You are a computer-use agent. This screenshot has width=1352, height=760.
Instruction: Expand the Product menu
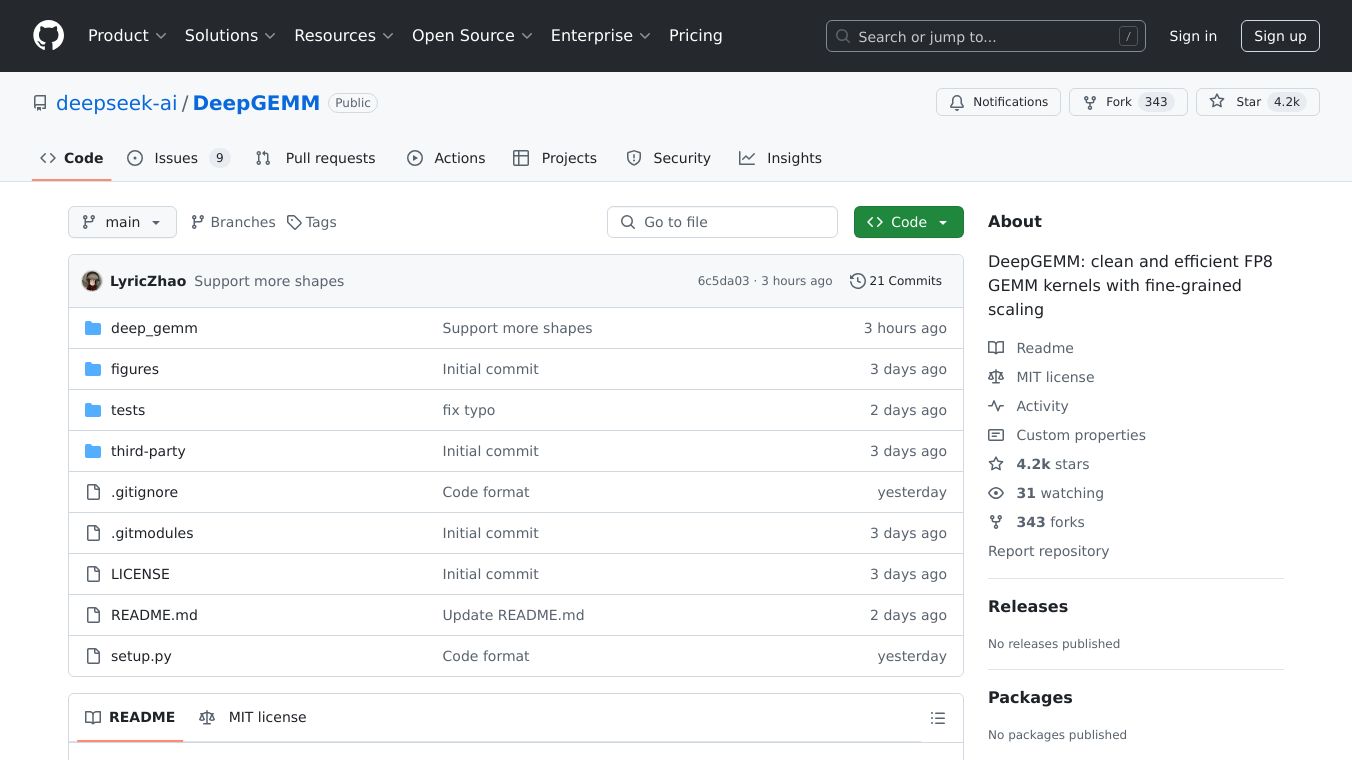pyautogui.click(x=127, y=36)
